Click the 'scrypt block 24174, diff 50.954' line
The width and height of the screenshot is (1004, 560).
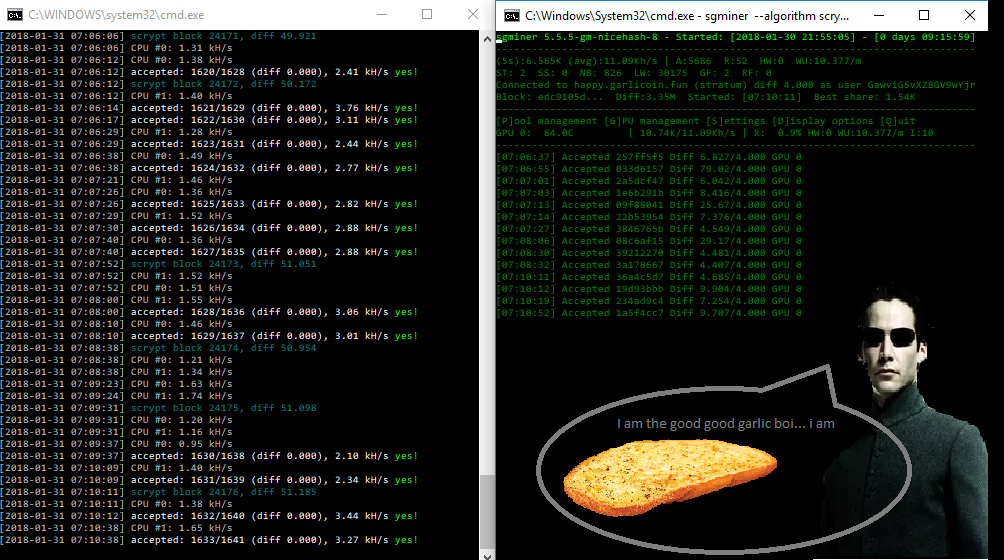click(158, 348)
